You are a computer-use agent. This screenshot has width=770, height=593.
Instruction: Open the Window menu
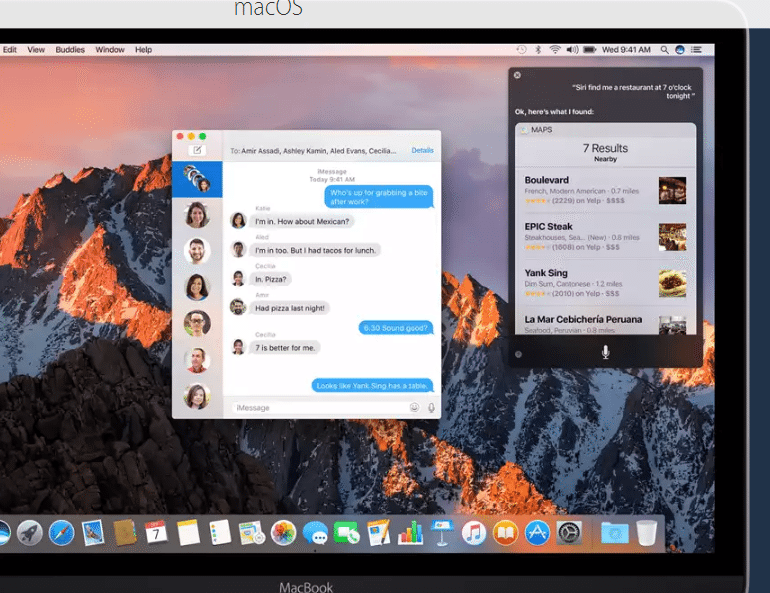pos(110,50)
